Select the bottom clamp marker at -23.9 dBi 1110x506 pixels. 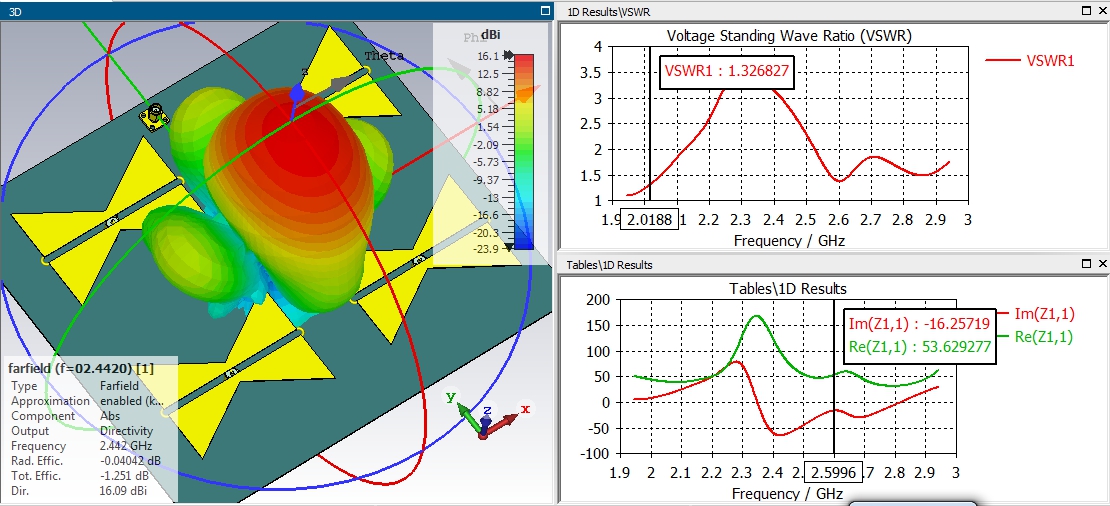509,247
